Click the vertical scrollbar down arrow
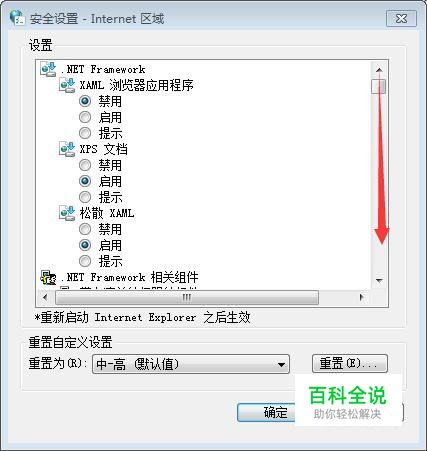427x451 pixels. pyautogui.click(x=379, y=280)
